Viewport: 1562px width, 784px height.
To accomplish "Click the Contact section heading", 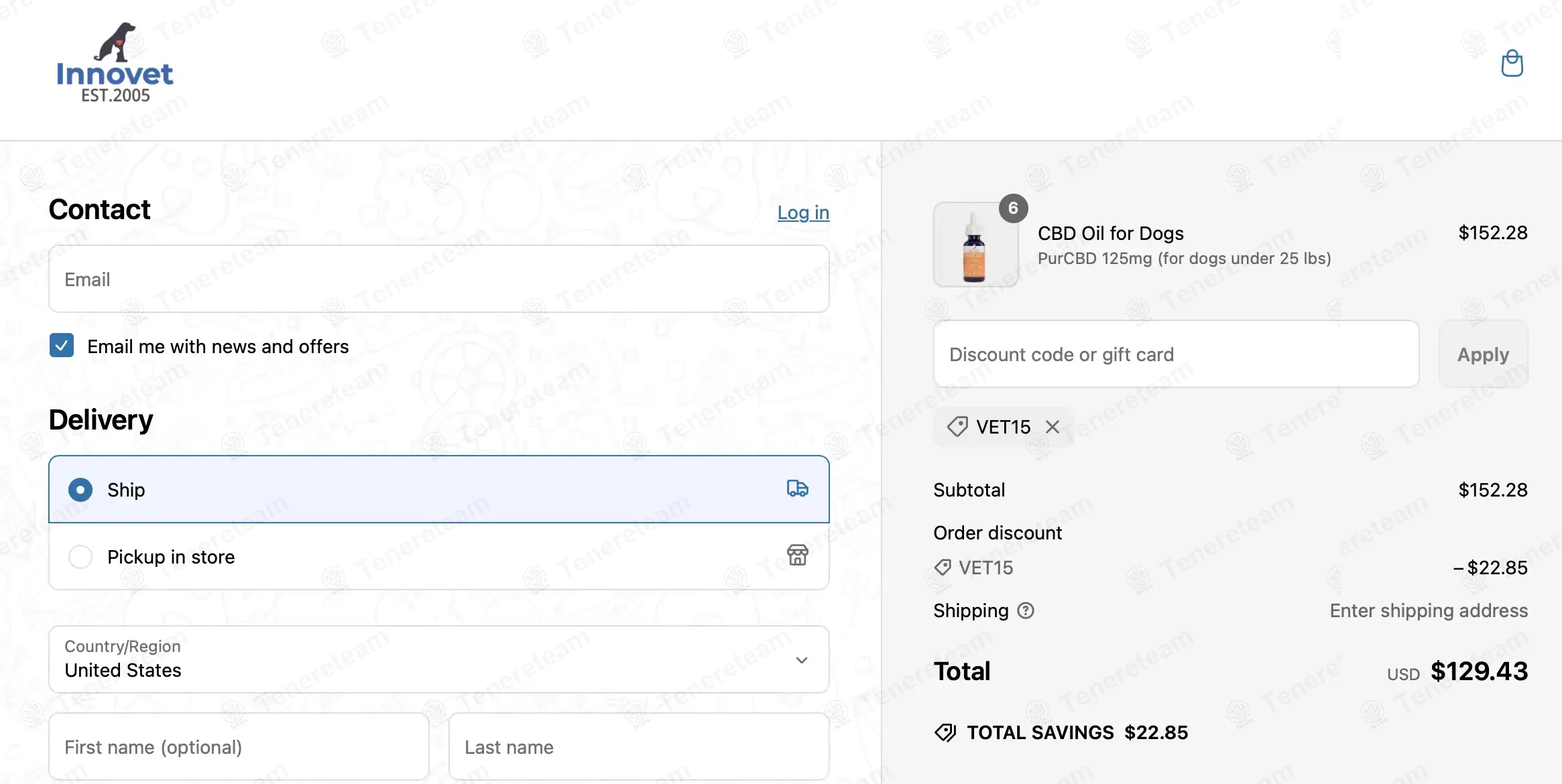I will point(100,210).
